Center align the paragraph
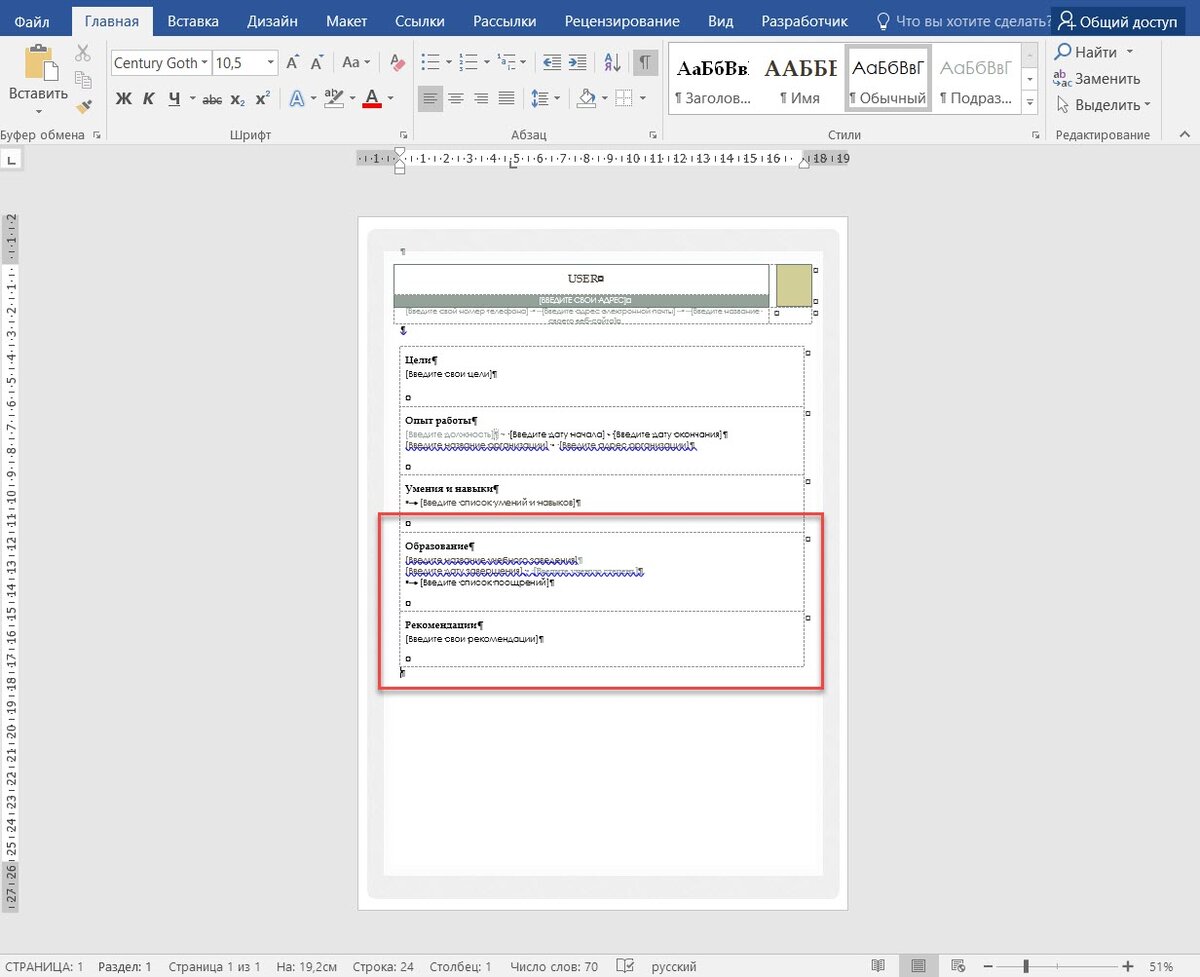 (456, 98)
